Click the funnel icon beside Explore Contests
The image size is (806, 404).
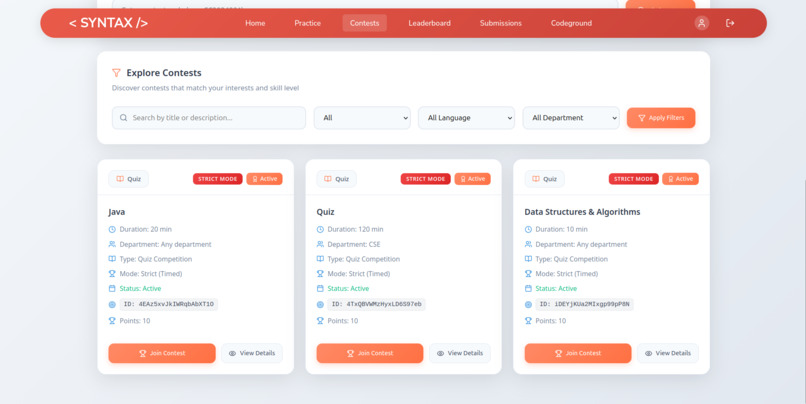(x=116, y=73)
